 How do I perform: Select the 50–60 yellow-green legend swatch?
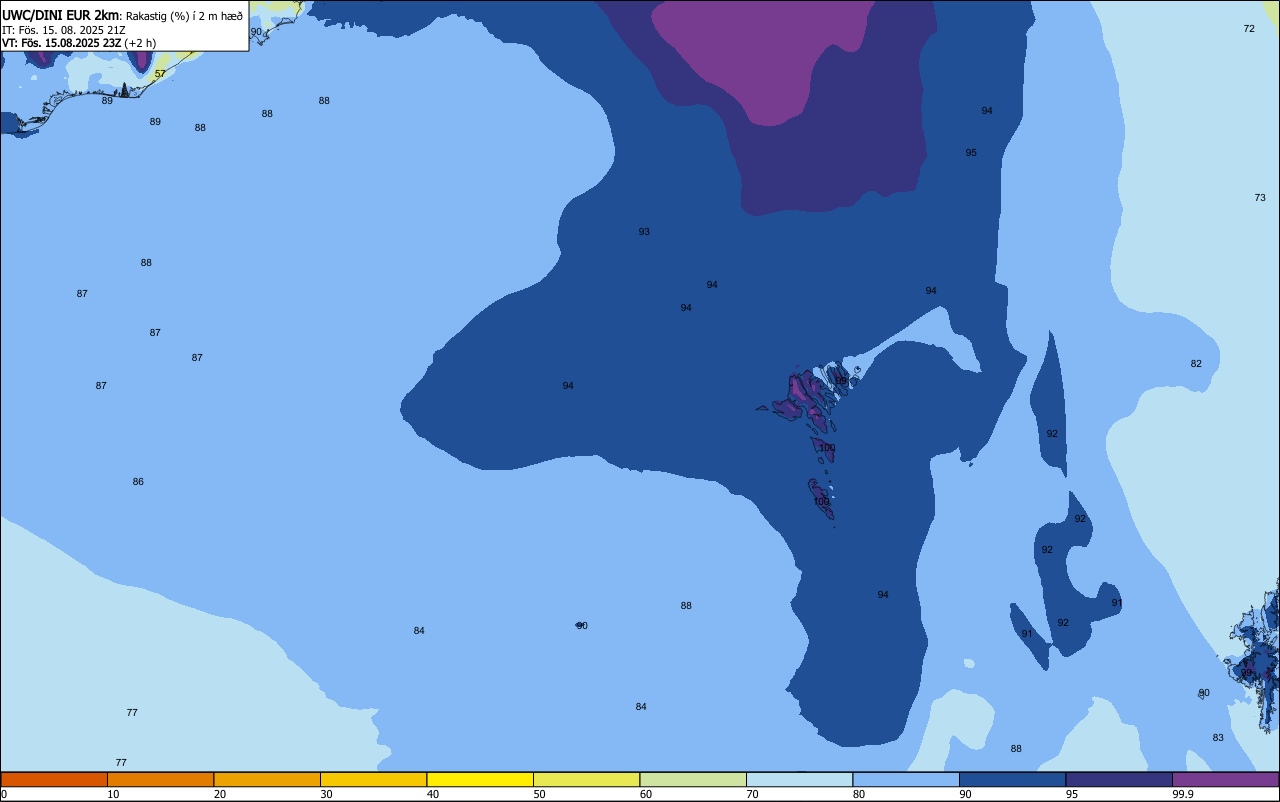[x=586, y=779]
